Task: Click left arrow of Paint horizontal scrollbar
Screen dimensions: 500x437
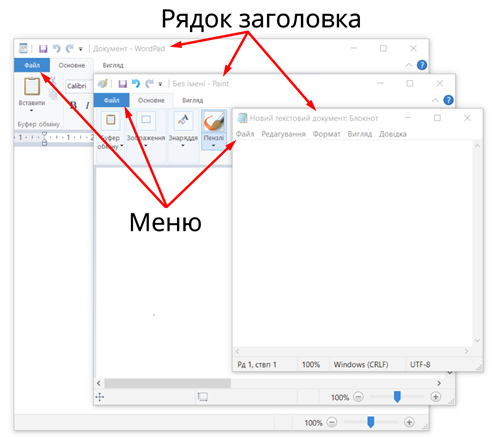Action: coord(99,383)
